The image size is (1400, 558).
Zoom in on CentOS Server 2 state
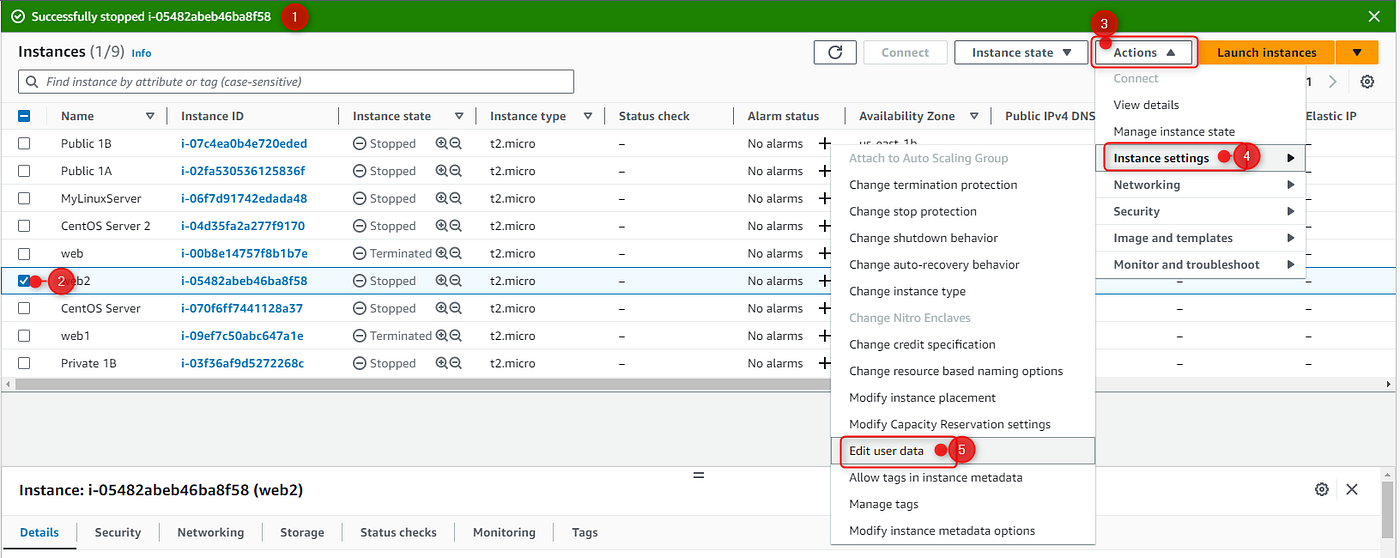coord(441,226)
